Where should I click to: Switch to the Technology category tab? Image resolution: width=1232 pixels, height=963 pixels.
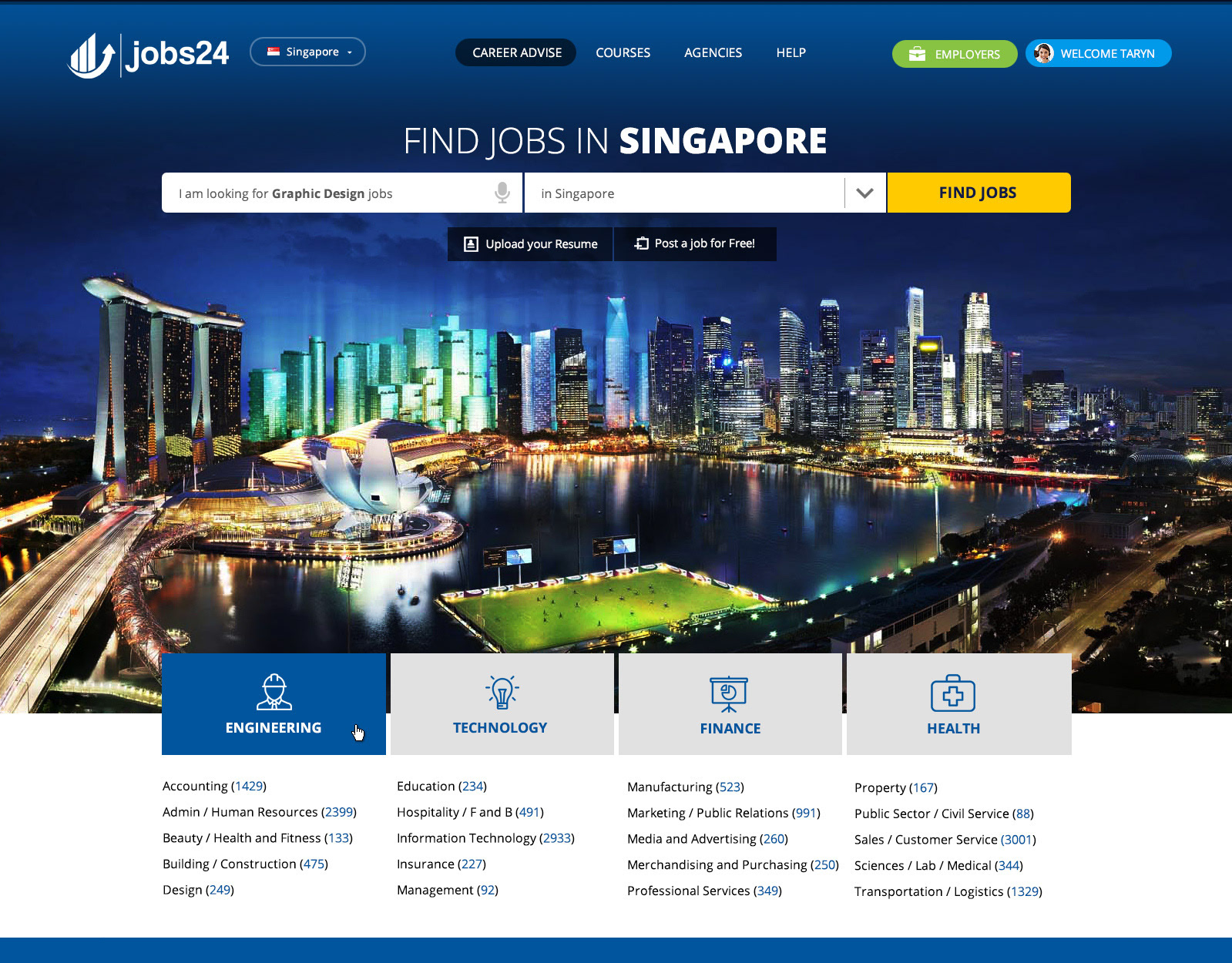[x=502, y=704]
